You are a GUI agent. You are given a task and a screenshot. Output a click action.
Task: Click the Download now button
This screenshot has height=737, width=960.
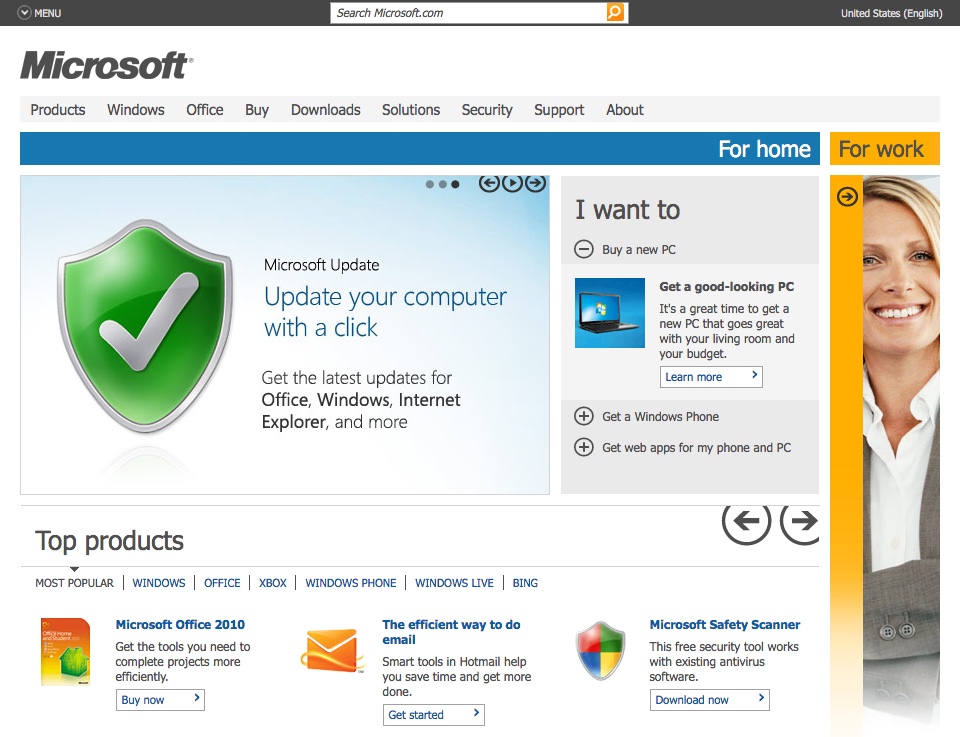click(710, 700)
